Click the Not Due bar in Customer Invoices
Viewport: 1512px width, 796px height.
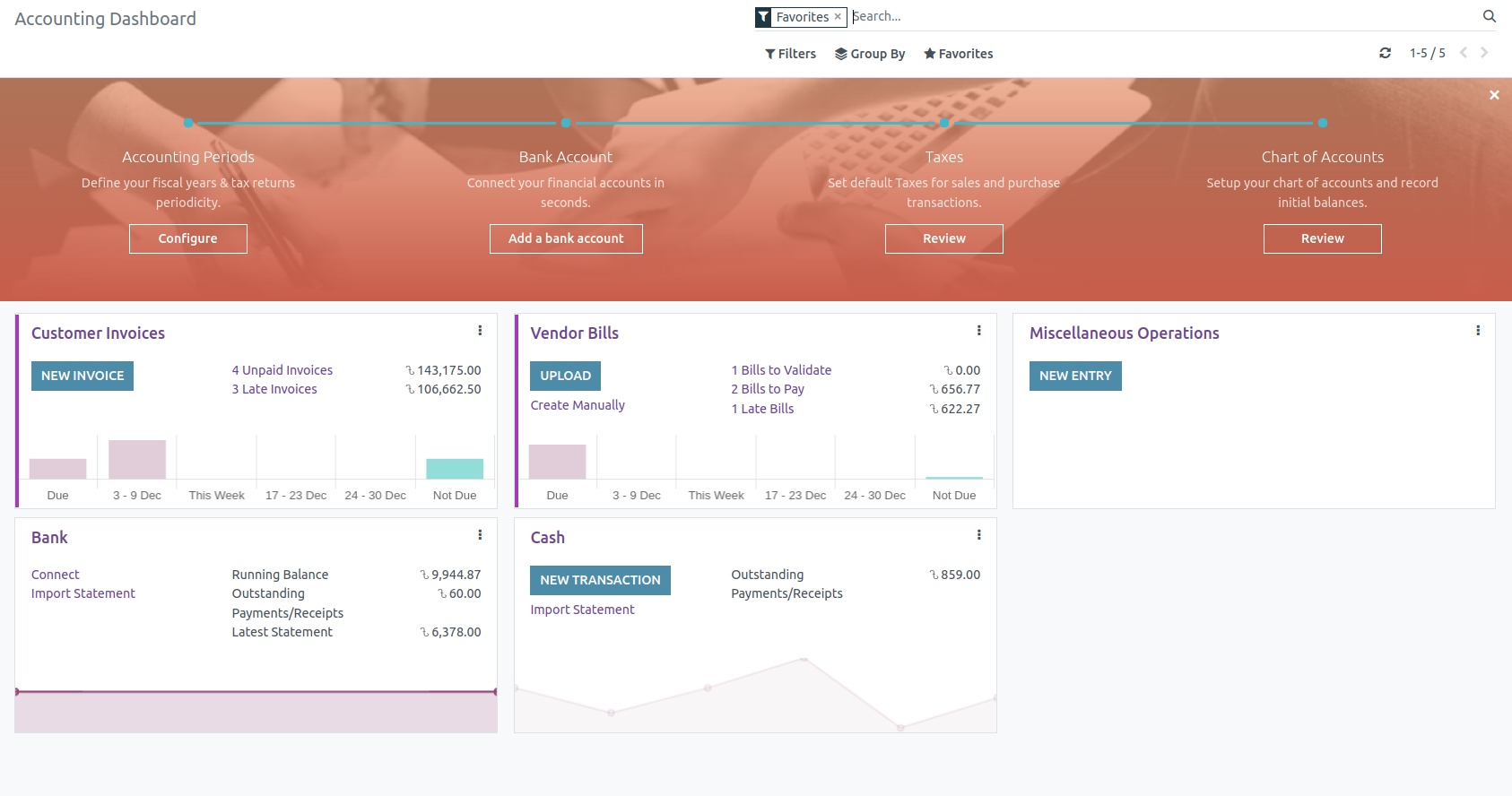[455, 469]
